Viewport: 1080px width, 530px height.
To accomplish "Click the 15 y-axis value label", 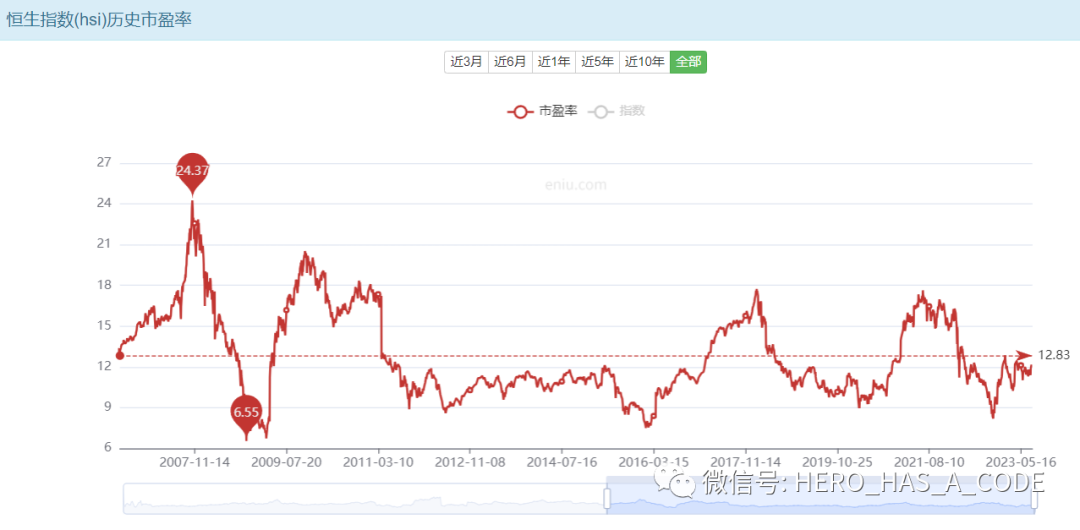I will tap(105, 326).
